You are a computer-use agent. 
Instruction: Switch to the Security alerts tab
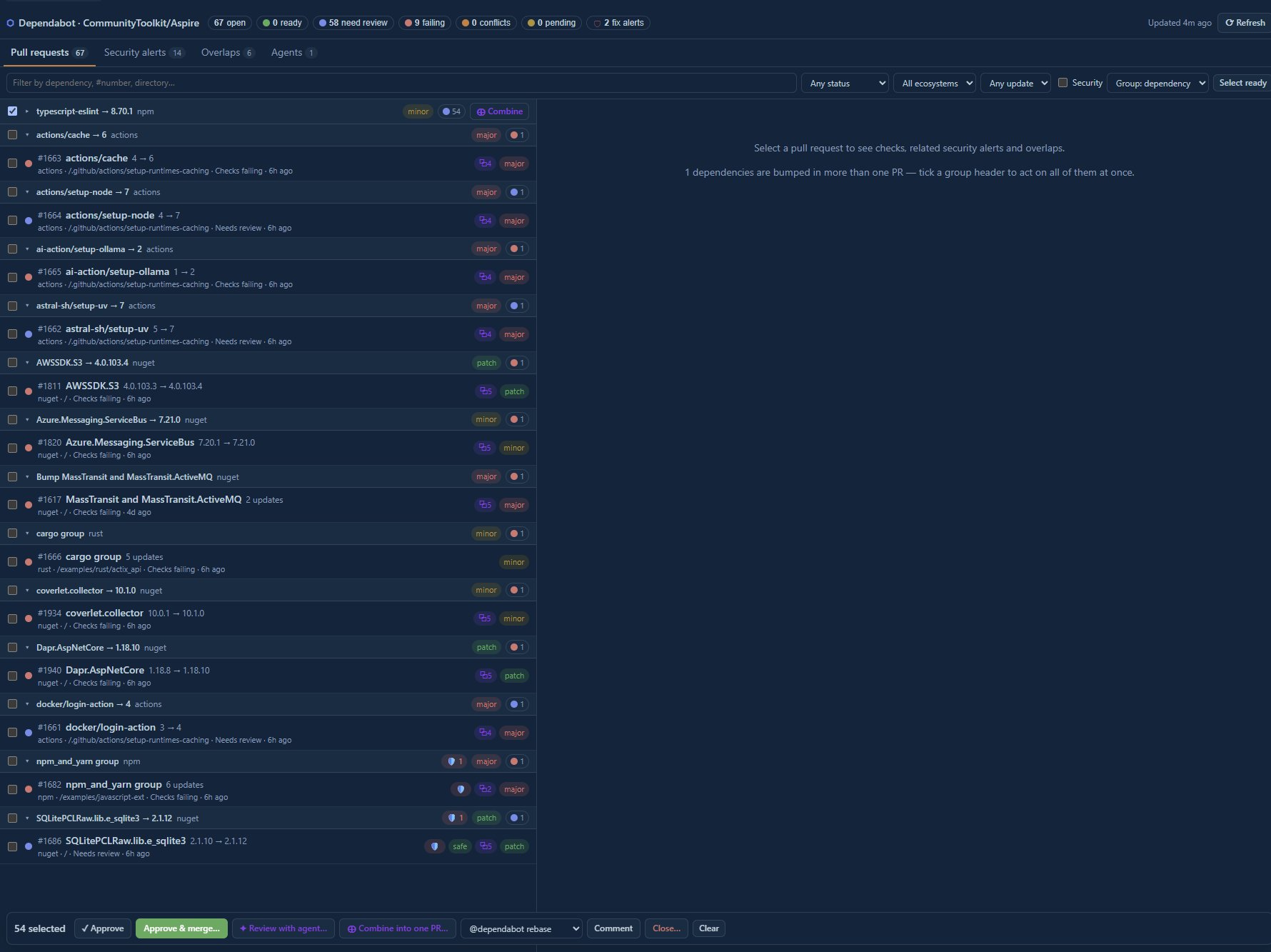click(144, 53)
